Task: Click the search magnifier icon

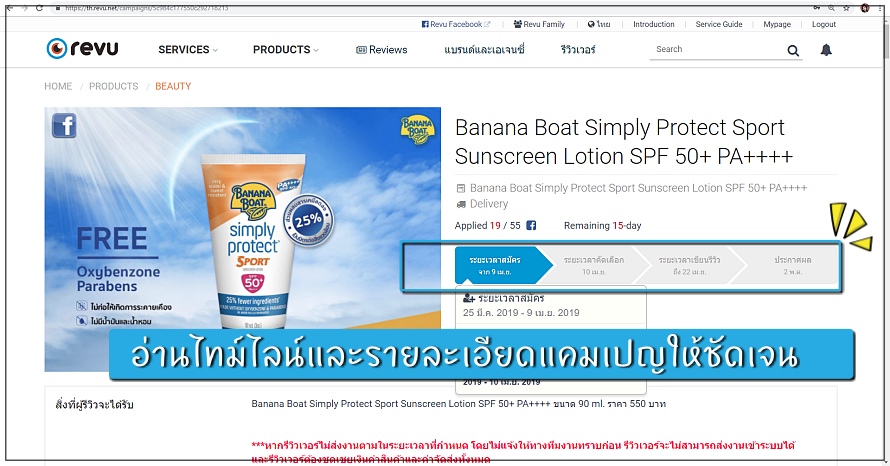Action: point(793,51)
